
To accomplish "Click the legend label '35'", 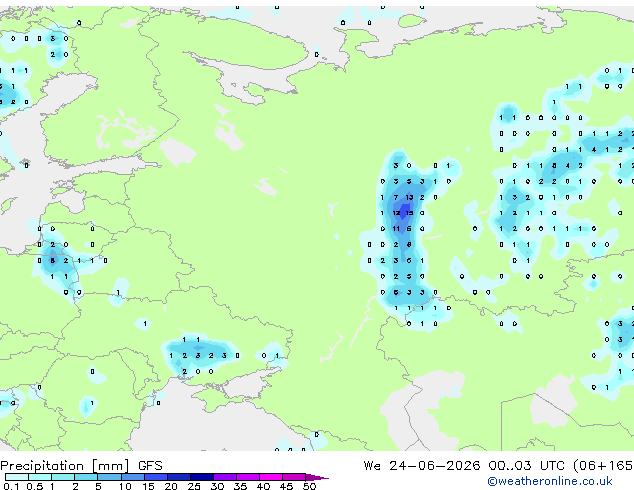I will click(240, 486).
